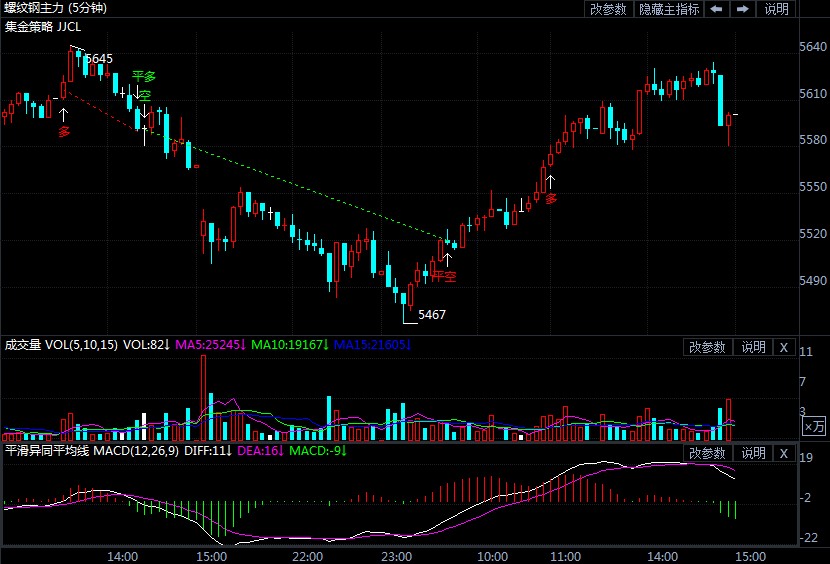Image resolution: width=830 pixels, height=564 pixels.
Task: Open 说明 for the main chart strategy
Action: (x=776, y=9)
